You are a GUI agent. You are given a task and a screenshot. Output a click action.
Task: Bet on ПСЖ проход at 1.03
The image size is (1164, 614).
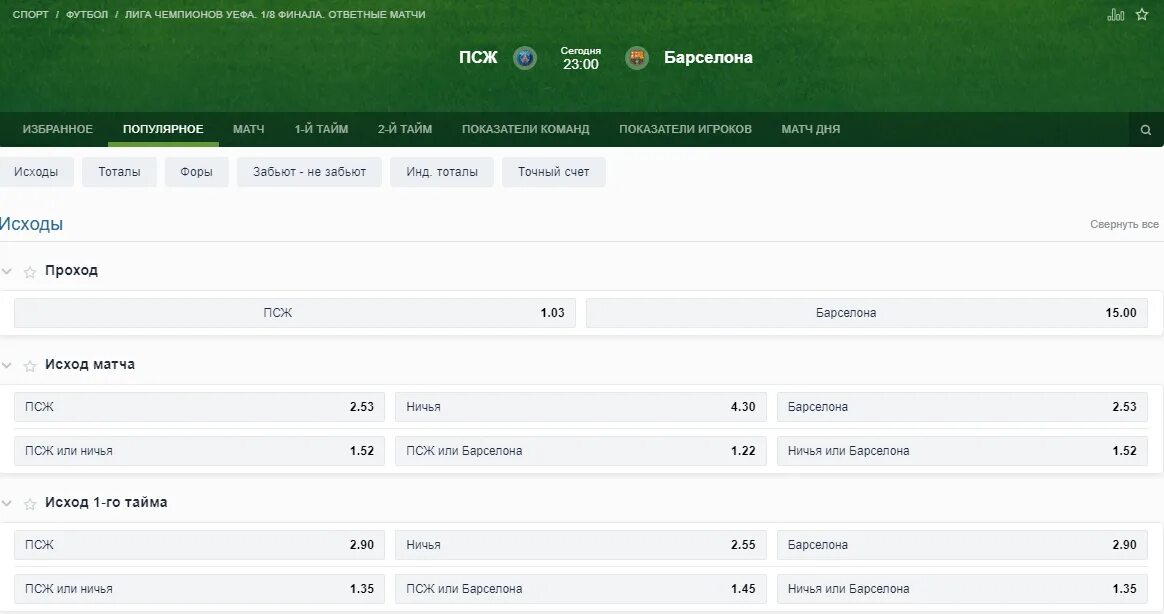[x=295, y=313]
